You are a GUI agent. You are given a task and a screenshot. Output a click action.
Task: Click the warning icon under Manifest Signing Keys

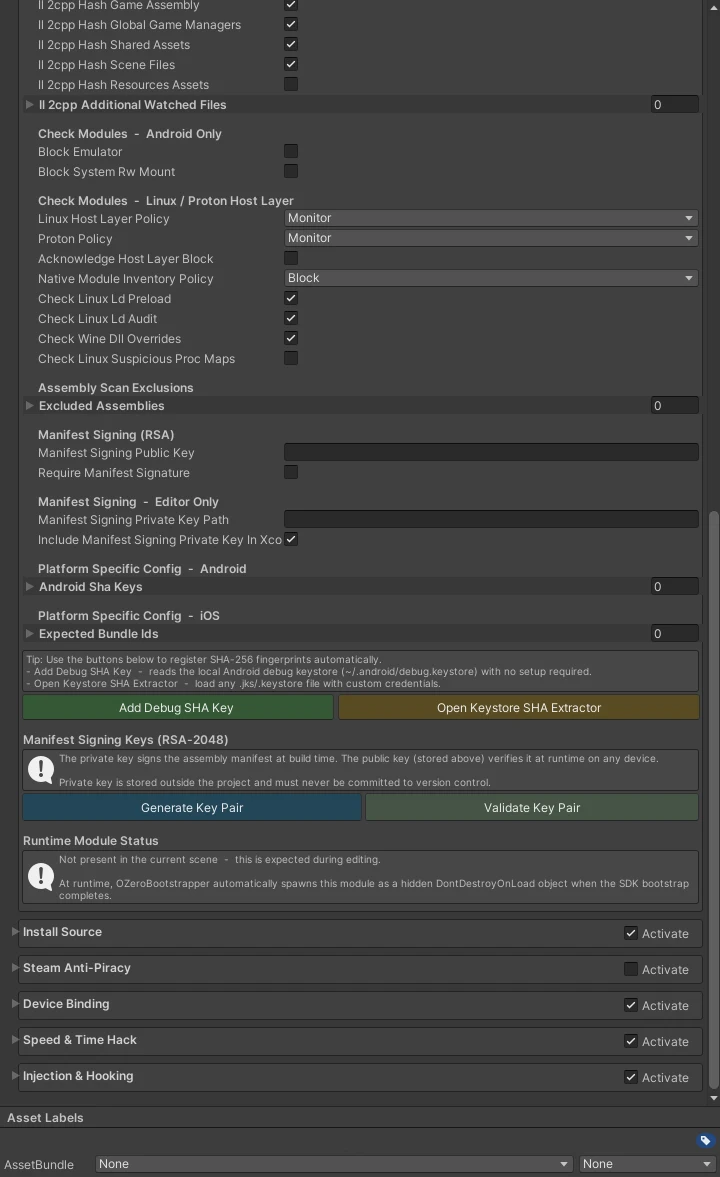(x=41, y=769)
